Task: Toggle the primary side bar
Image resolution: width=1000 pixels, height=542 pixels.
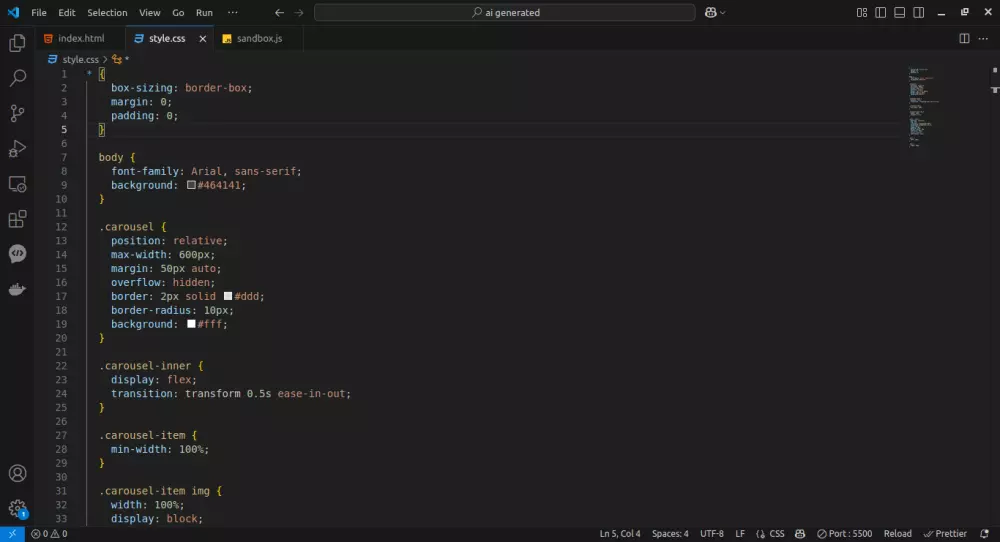Action: (881, 12)
